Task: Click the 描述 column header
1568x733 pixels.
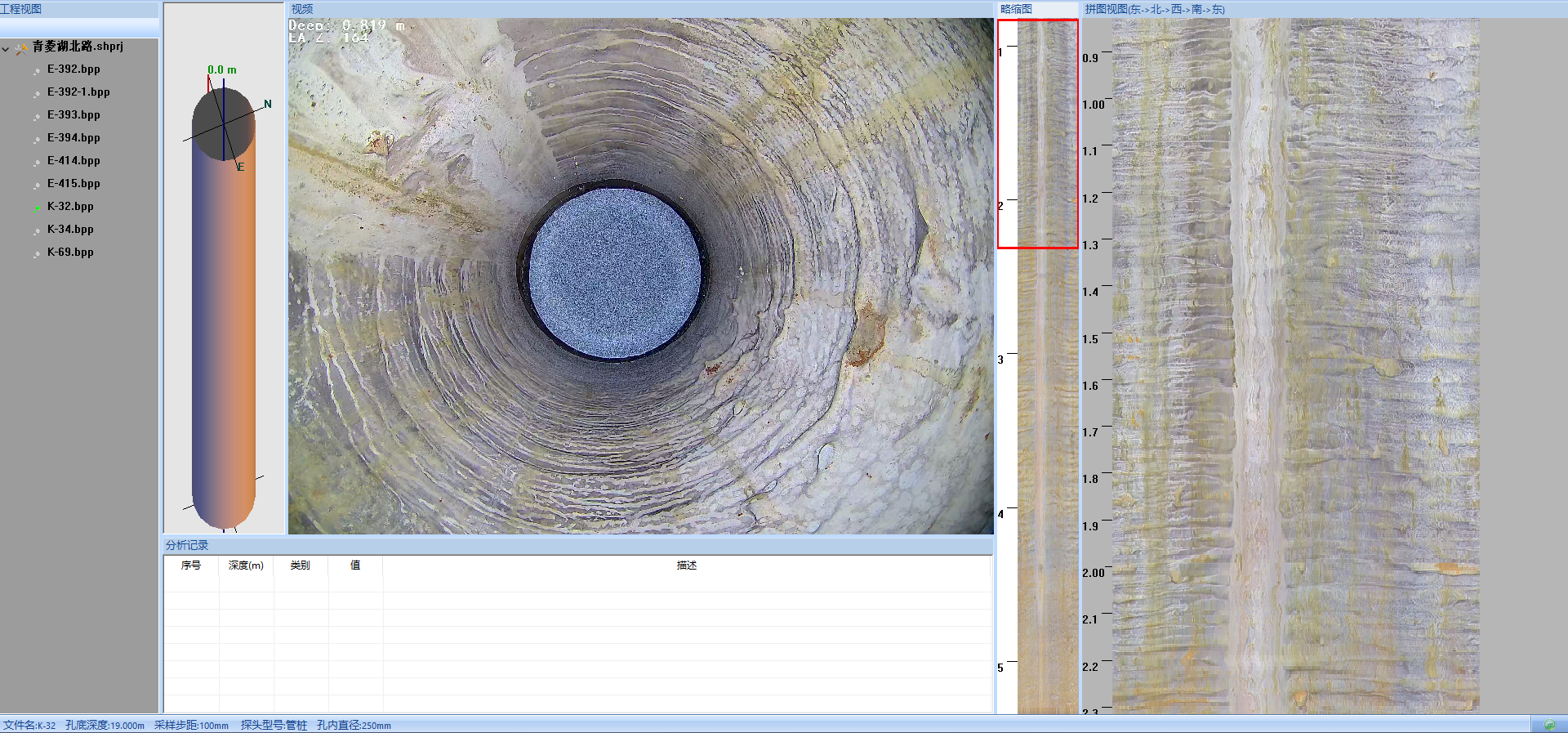Action: point(687,565)
